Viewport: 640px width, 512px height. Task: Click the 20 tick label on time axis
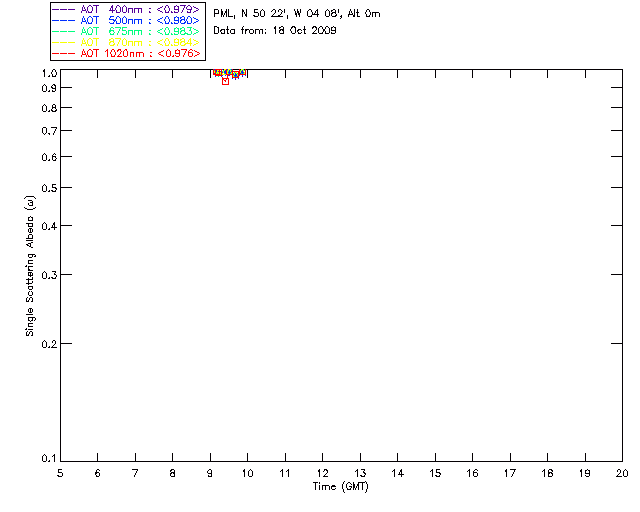click(622, 473)
